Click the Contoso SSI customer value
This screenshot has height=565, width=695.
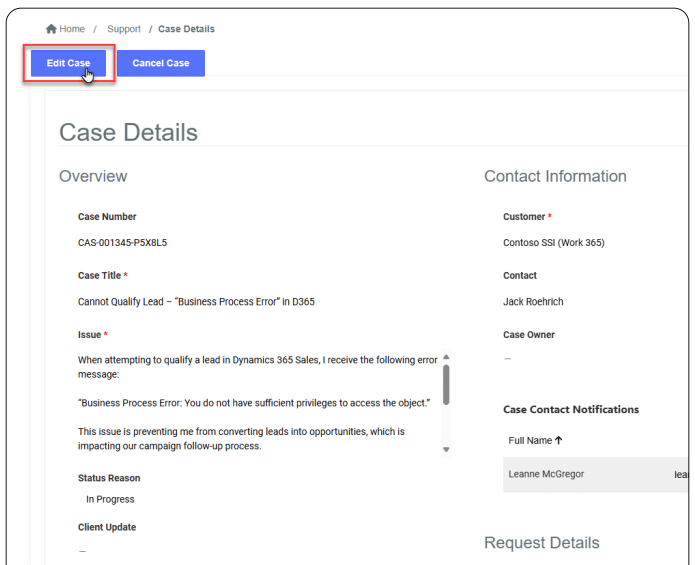pos(553,242)
